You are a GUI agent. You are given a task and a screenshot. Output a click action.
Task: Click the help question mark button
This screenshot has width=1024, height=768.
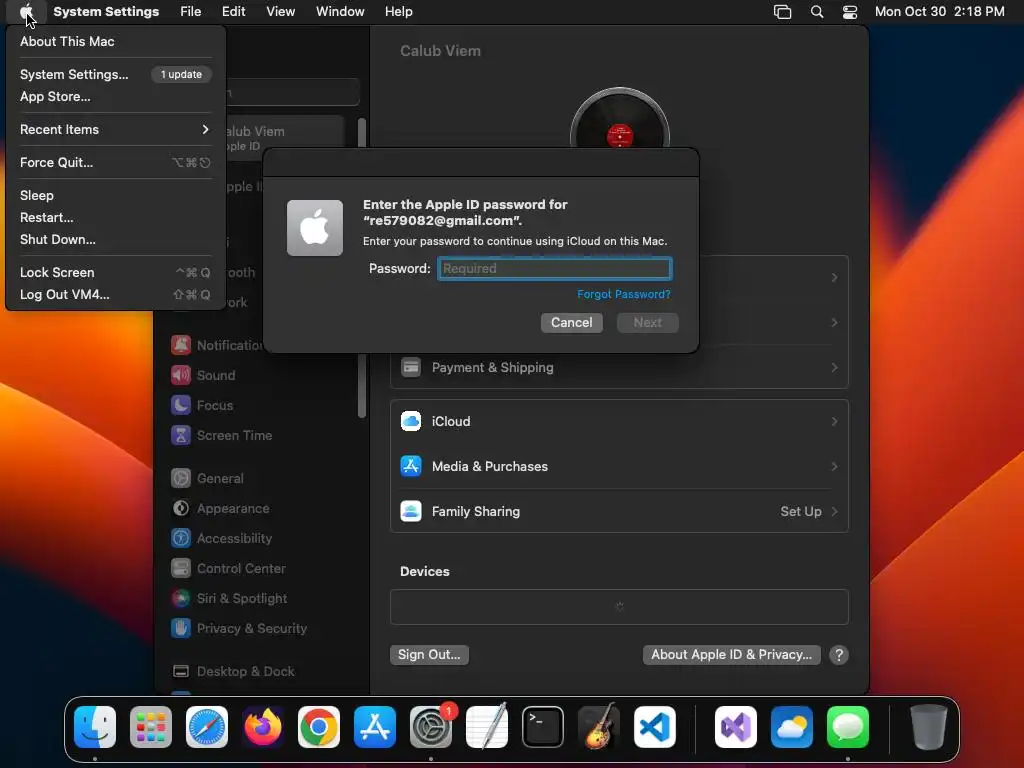point(839,655)
